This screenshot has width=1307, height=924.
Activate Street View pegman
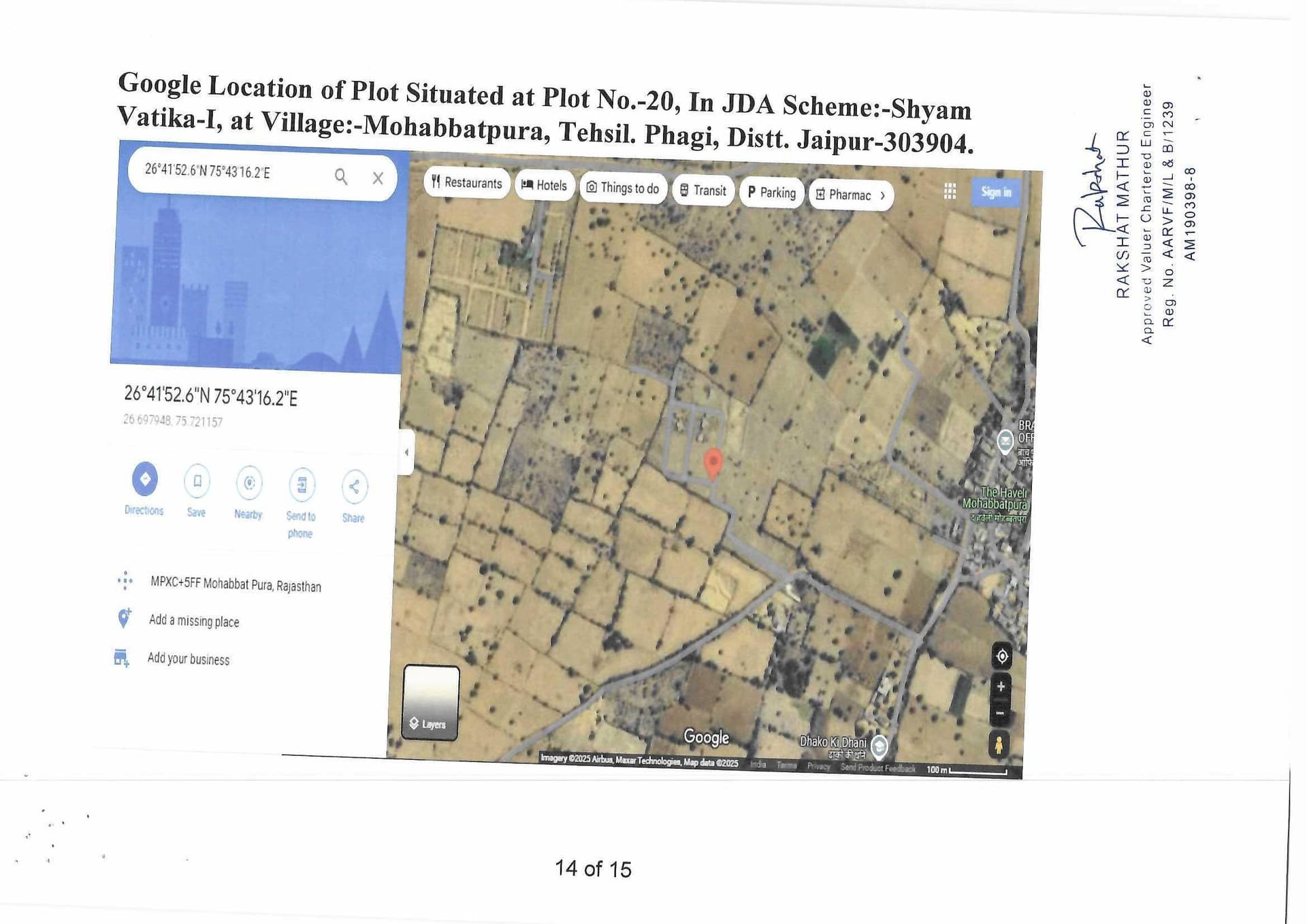click(999, 744)
